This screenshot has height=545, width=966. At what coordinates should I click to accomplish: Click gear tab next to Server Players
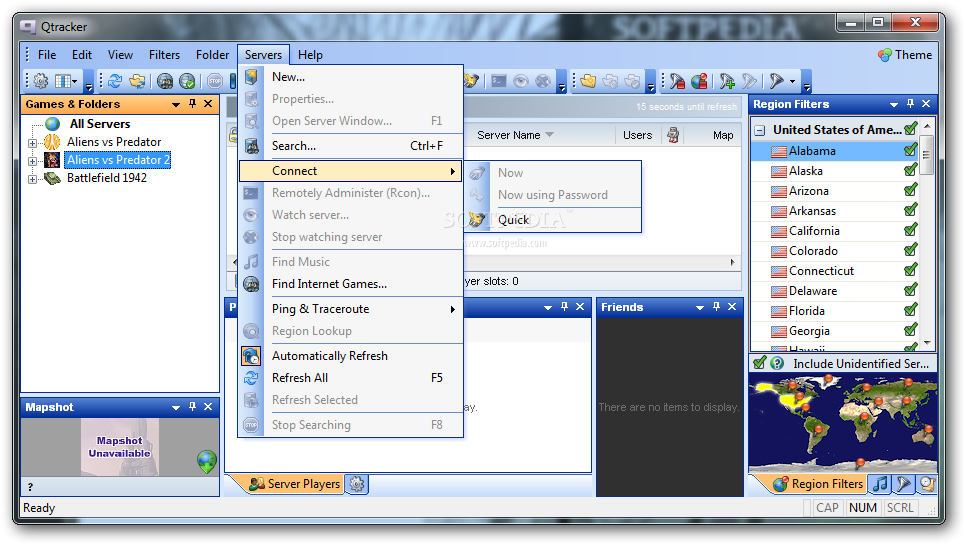(x=357, y=484)
